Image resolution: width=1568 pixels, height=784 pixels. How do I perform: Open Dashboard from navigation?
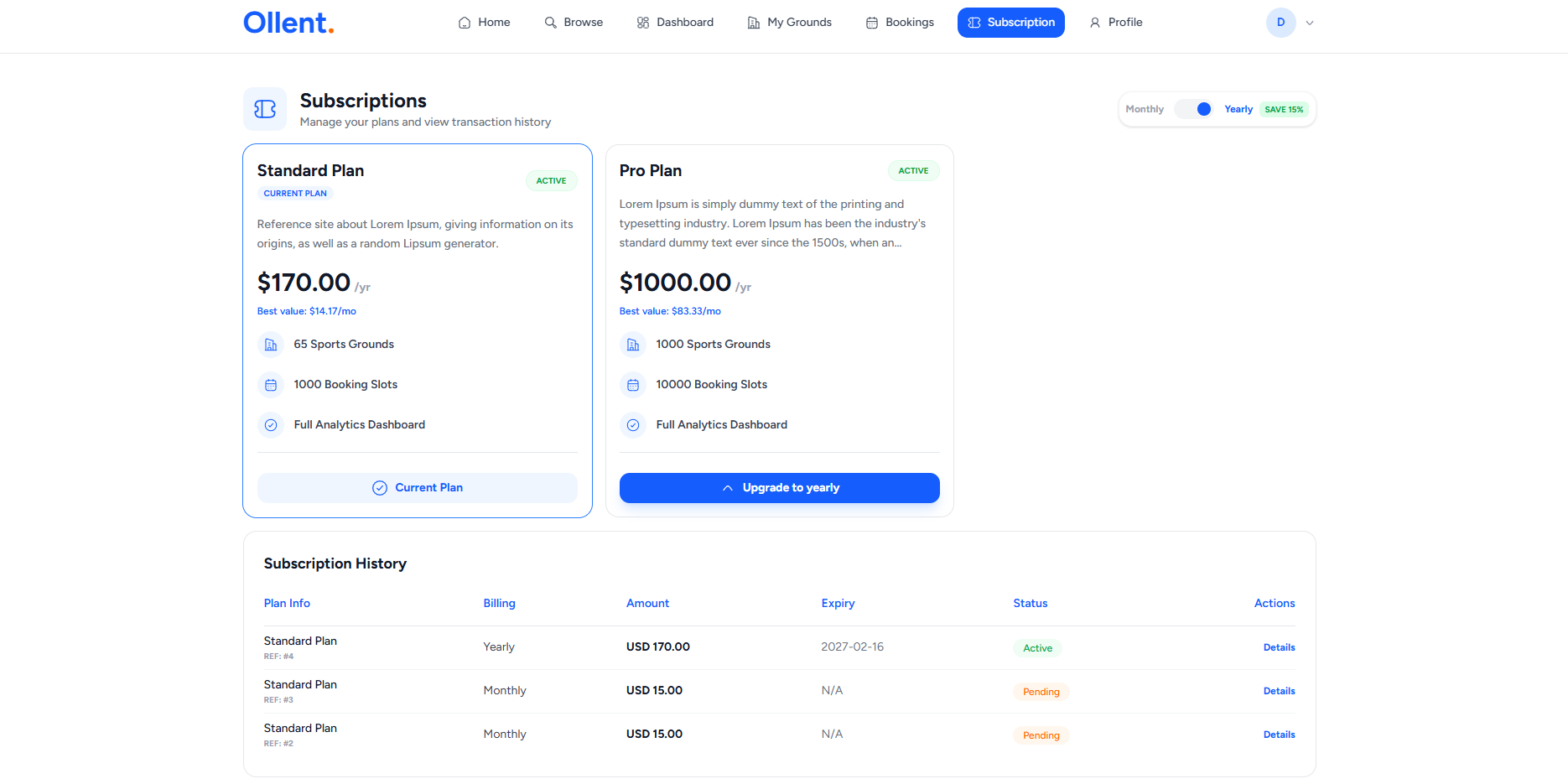click(675, 23)
